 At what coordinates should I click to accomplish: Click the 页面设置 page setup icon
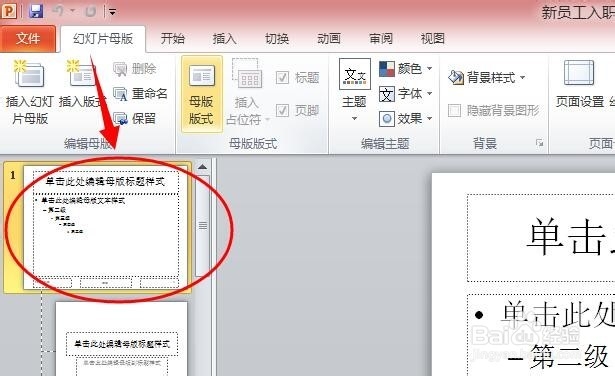(579, 73)
